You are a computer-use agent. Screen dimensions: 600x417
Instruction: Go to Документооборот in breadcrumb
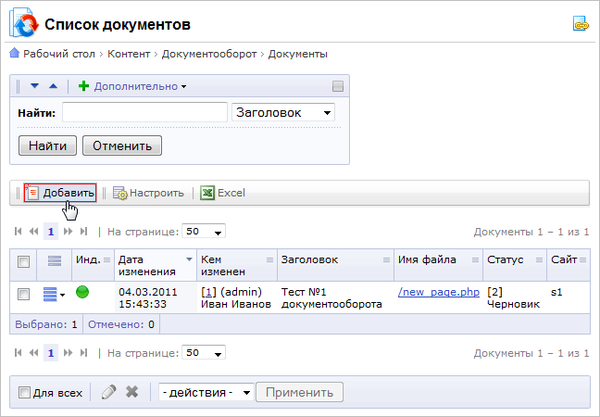tap(218, 53)
